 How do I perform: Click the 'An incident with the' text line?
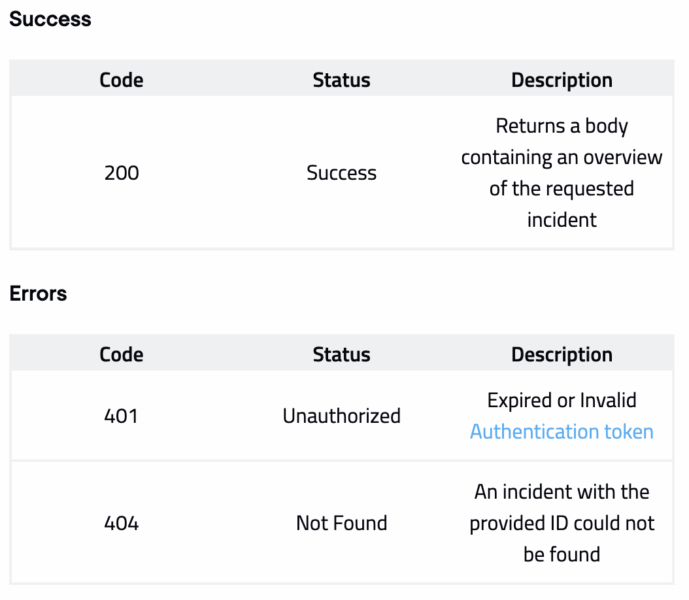point(561,492)
